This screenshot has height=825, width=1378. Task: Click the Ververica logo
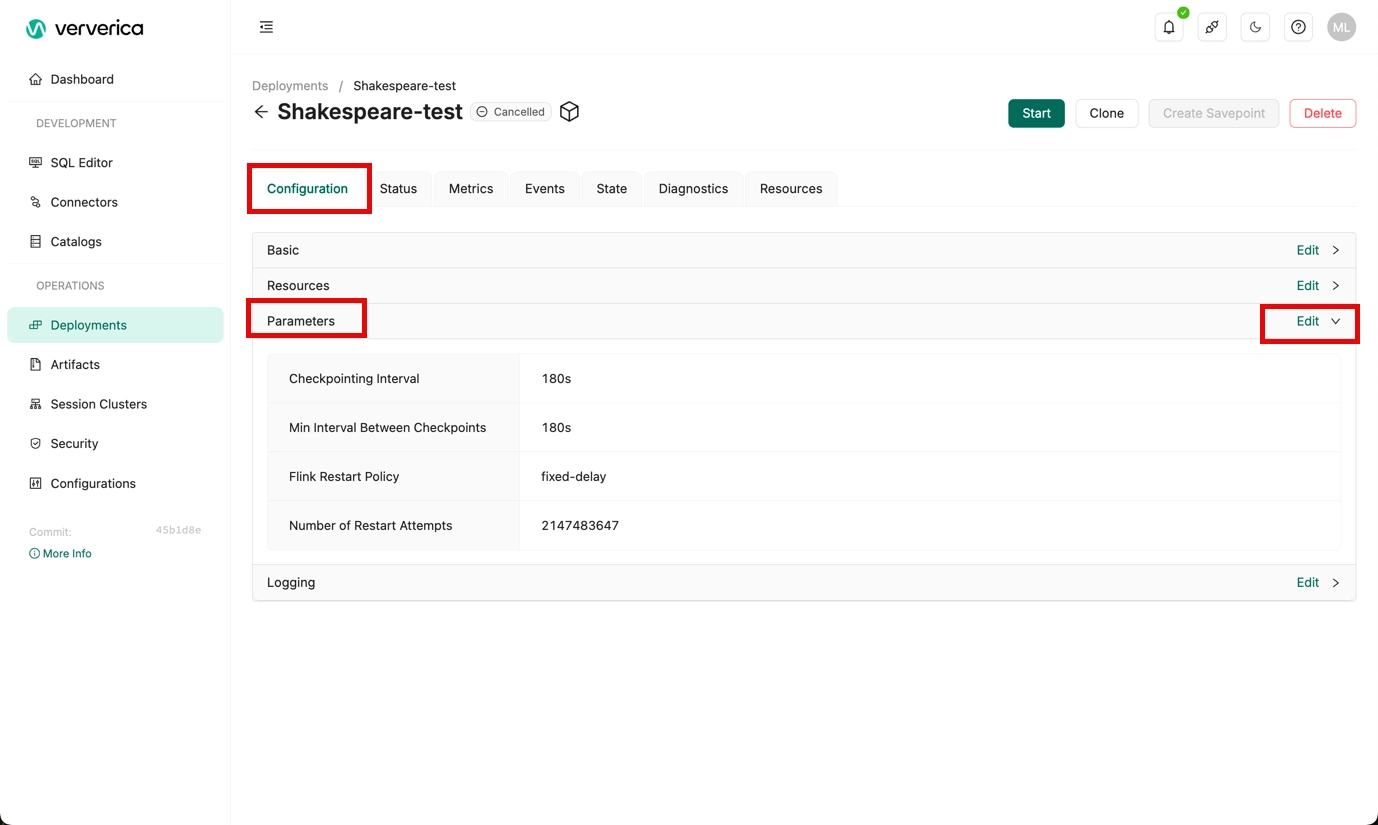(84, 29)
